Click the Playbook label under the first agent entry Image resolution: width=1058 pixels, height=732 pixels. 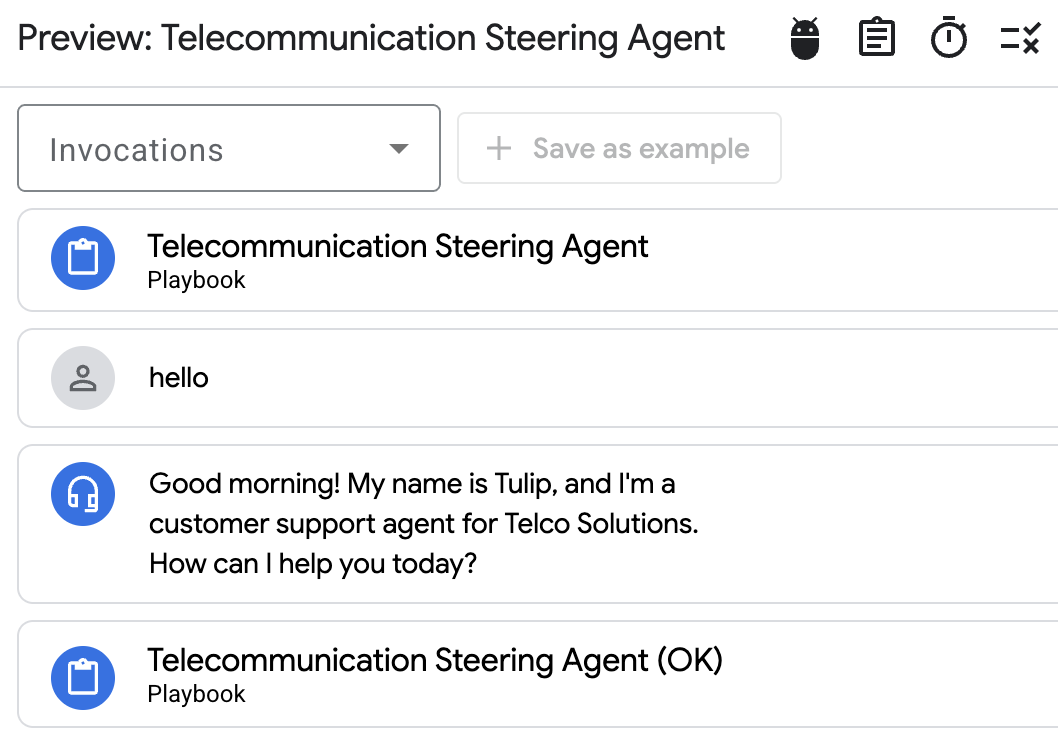pyautogui.click(x=196, y=280)
